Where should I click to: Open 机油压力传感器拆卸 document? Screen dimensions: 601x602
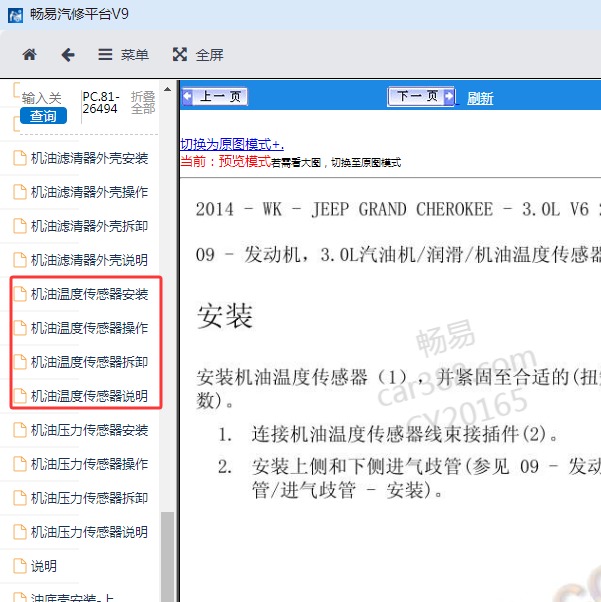tap(89, 498)
